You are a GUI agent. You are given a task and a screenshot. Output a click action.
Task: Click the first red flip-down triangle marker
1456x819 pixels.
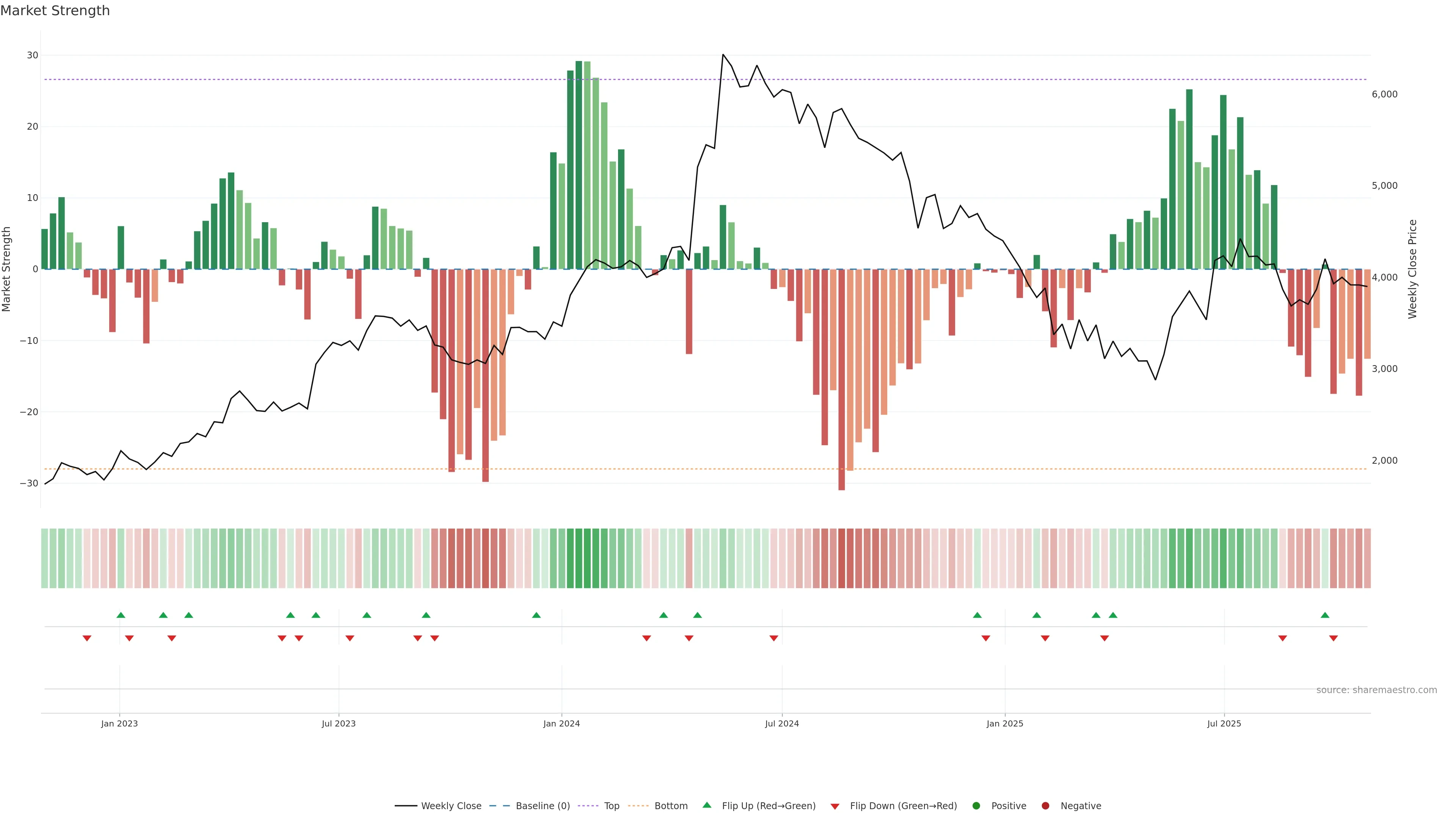click(x=87, y=638)
